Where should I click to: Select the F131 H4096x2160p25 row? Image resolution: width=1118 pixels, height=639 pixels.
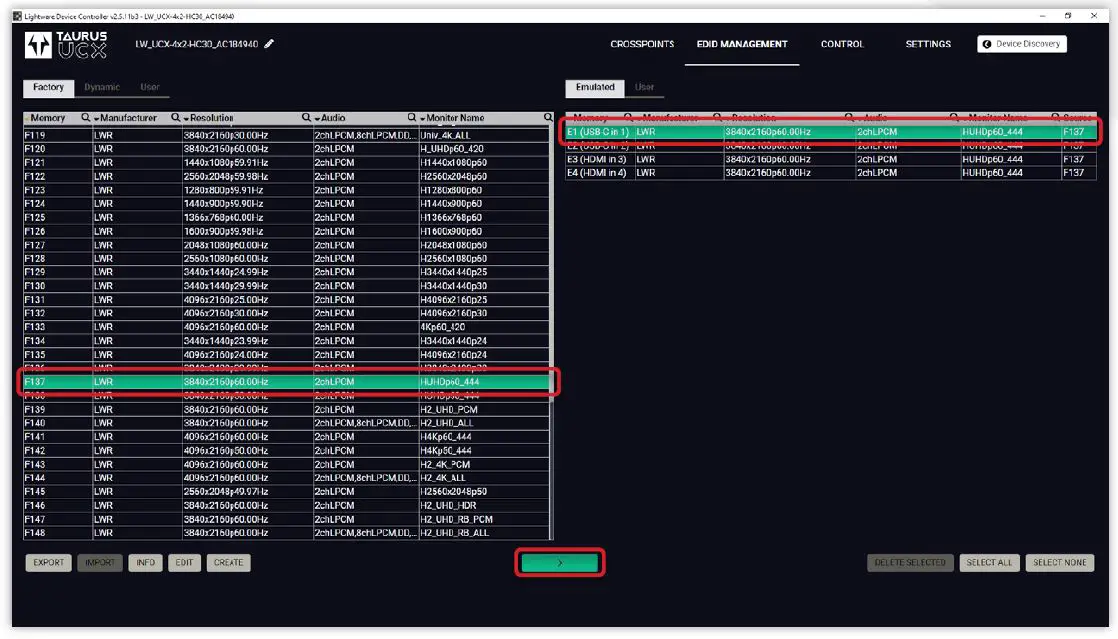tap(287, 300)
